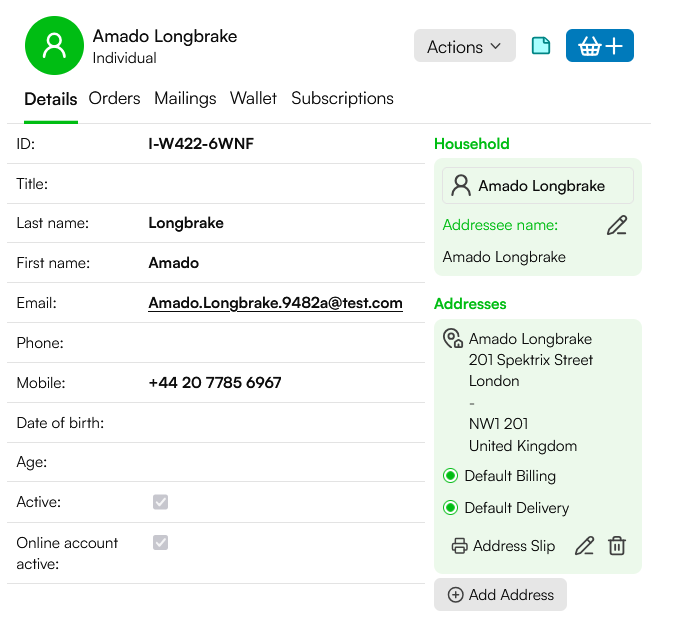Viewport: 673px width, 622px height.
Task: Open the Subscriptions tab
Action: [x=342, y=98]
